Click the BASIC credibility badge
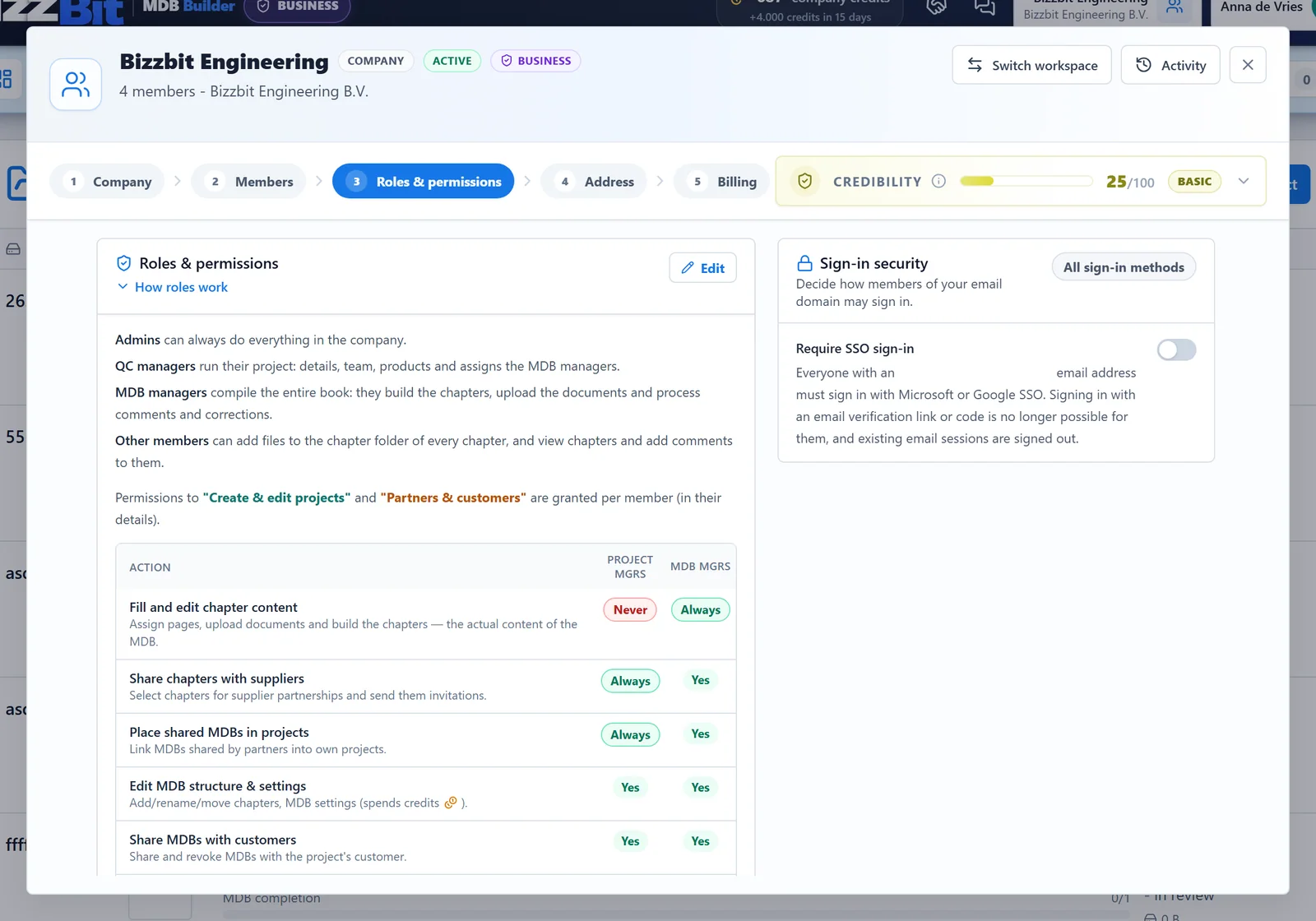The width and height of the screenshot is (1316, 921). coord(1194,182)
